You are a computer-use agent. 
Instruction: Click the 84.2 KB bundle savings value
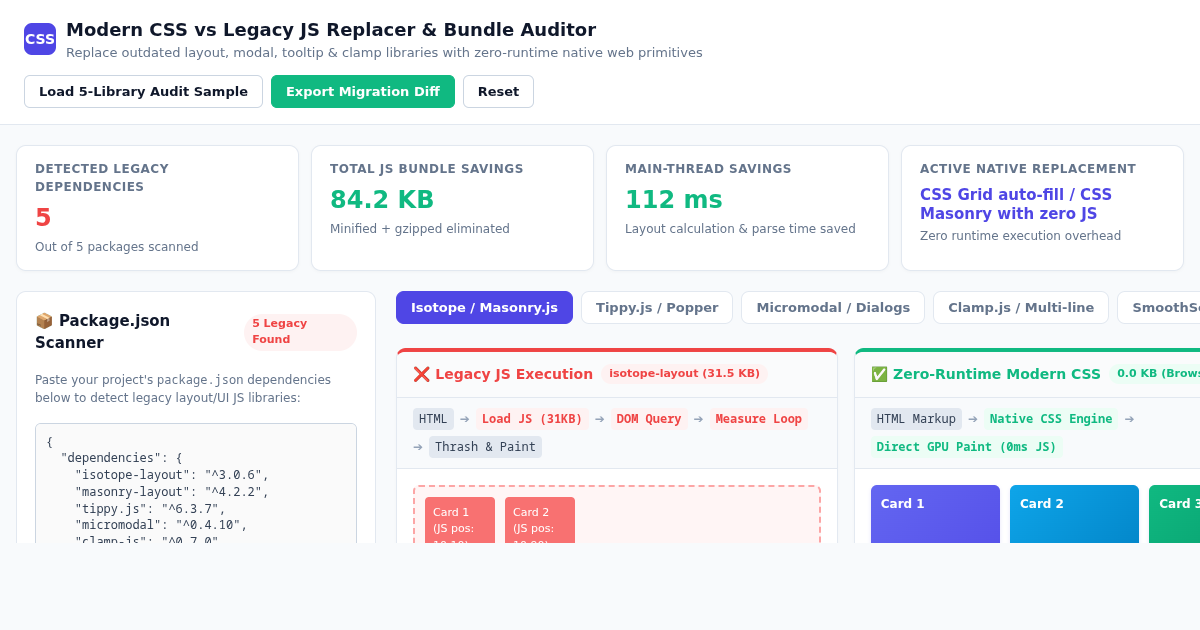[x=382, y=200]
